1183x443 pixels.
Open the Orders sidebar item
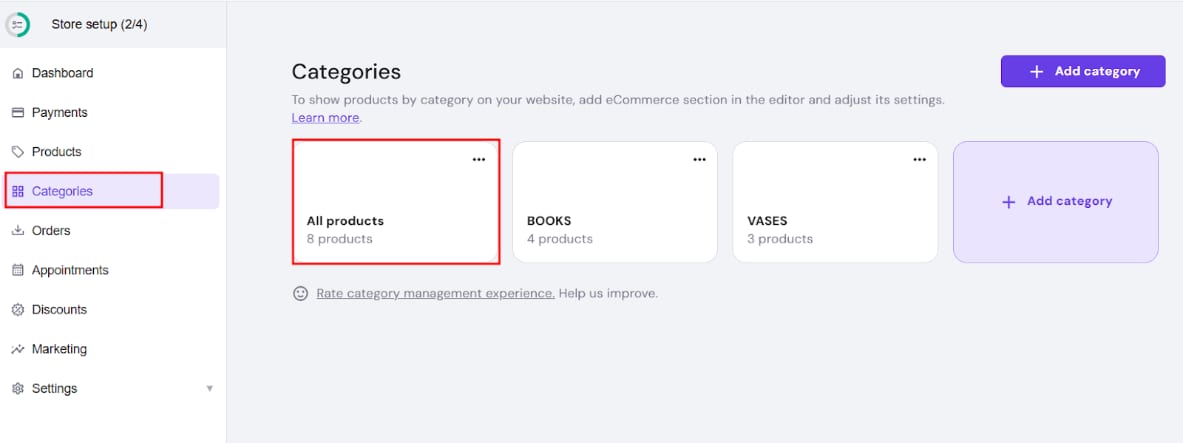[51, 231]
